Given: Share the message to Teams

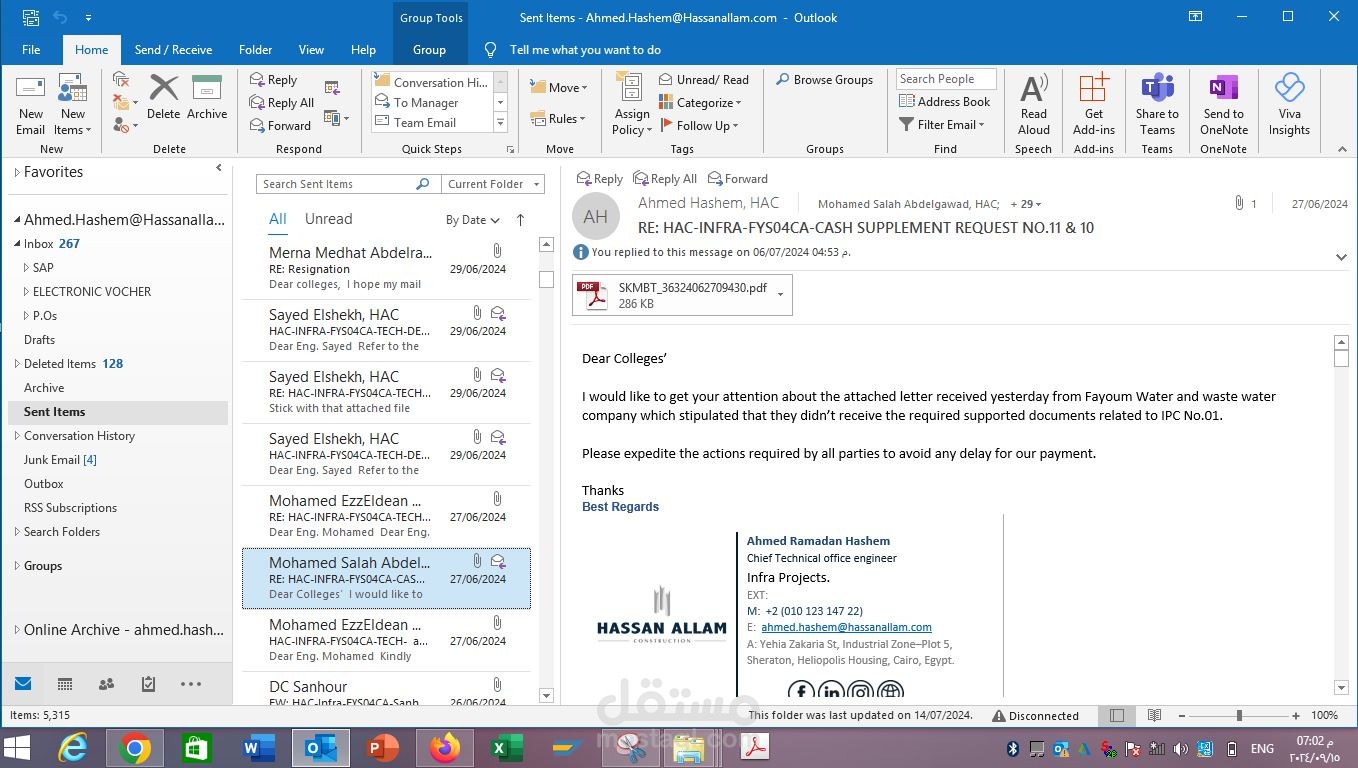Looking at the screenshot, I should coord(1157,105).
